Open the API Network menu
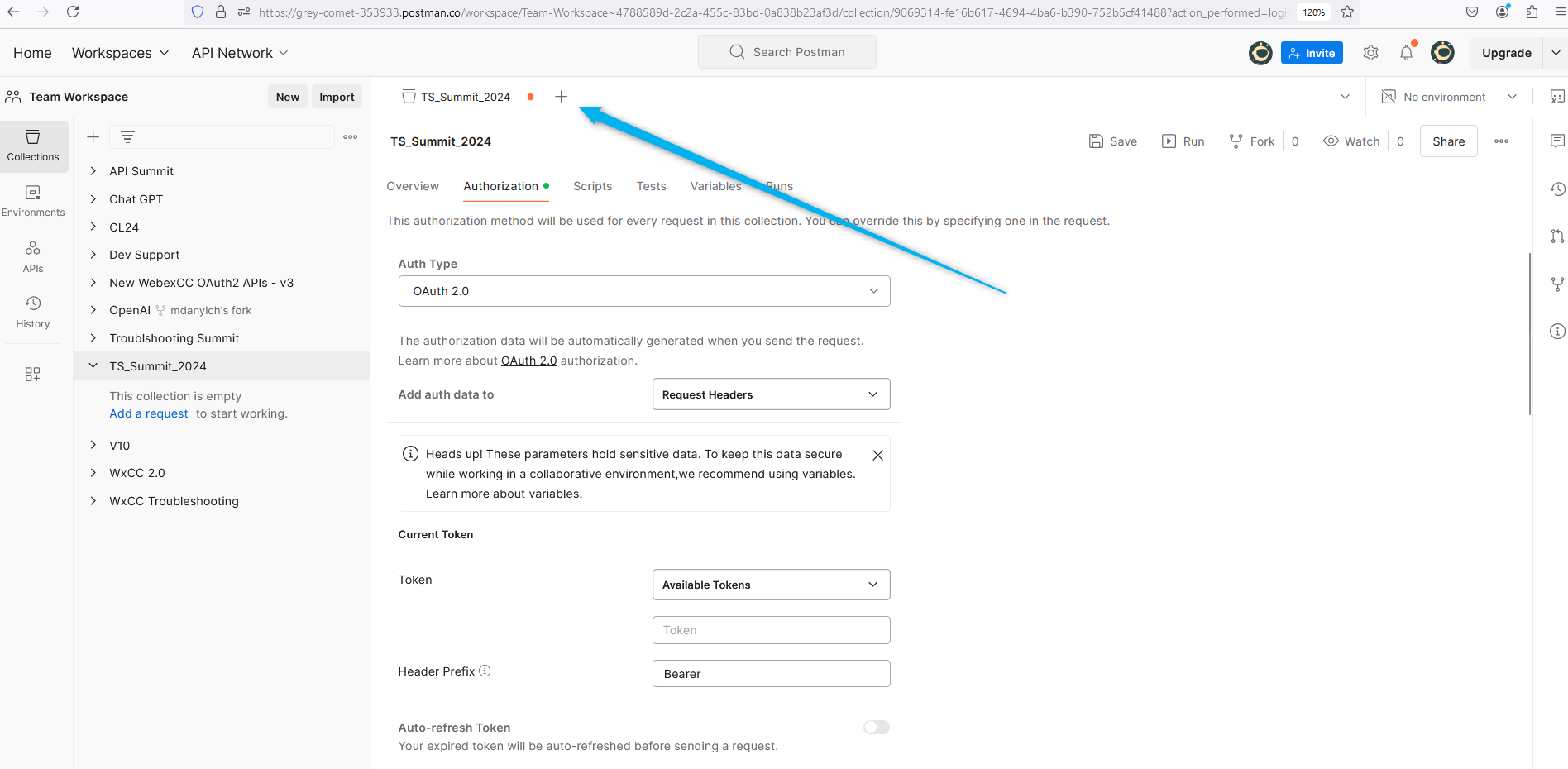The height and width of the screenshot is (769, 1568). tap(240, 53)
